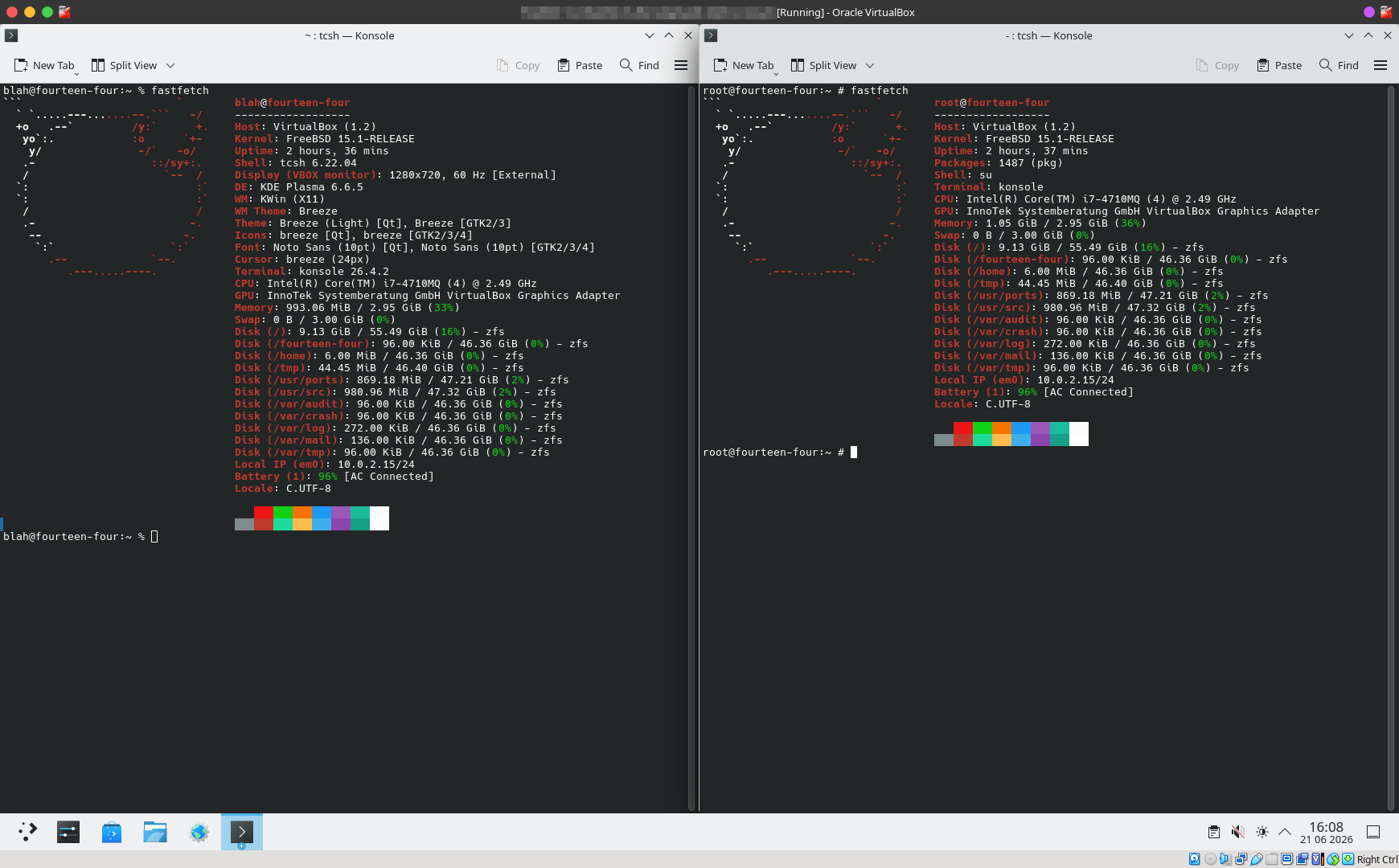Image resolution: width=1399 pixels, height=868 pixels.
Task: Click 'Terminal: konsole 26.4.2' in left terminal
Action: pyautogui.click(x=312, y=271)
